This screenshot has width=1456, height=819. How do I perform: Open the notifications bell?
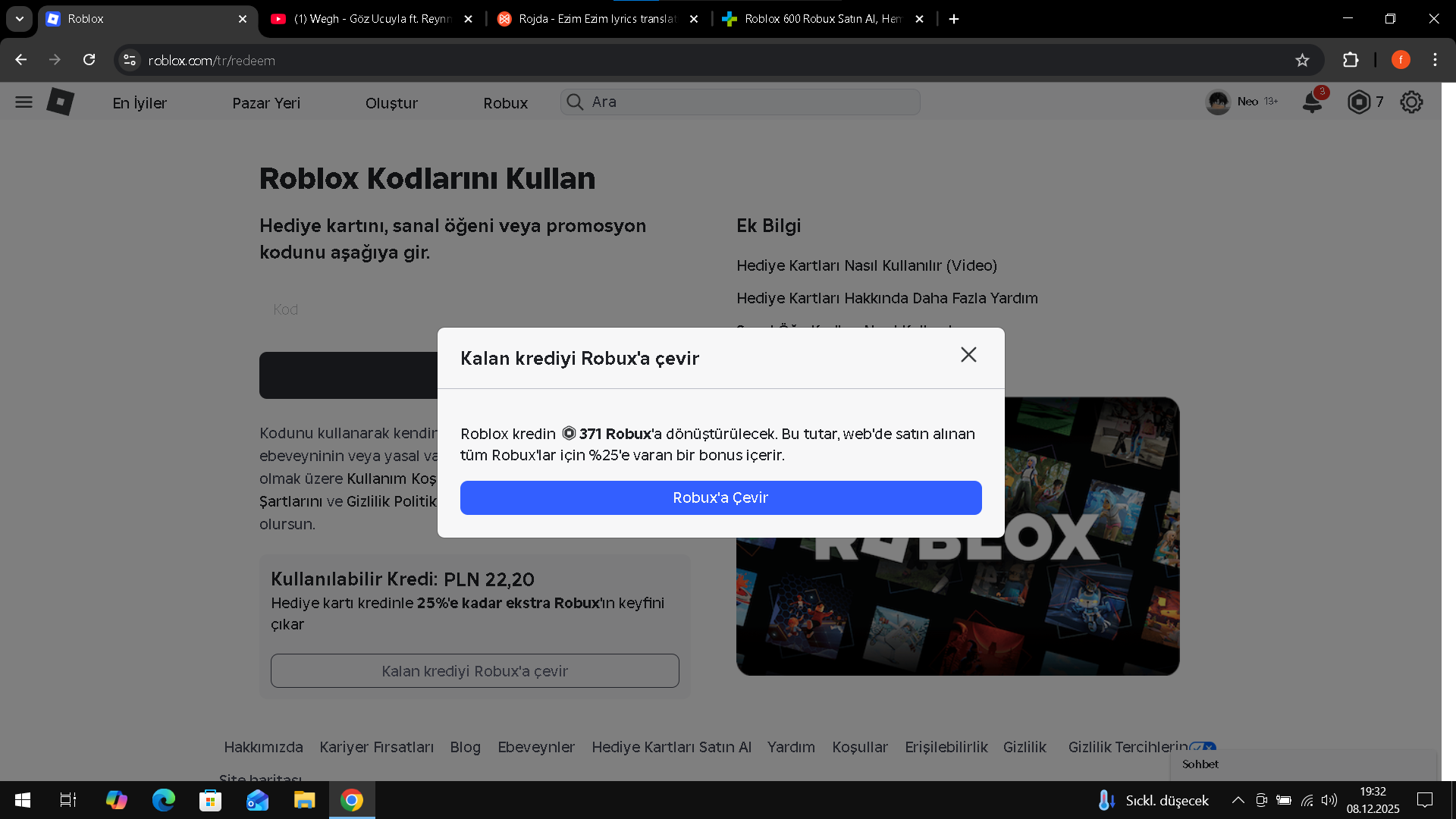[x=1313, y=102]
